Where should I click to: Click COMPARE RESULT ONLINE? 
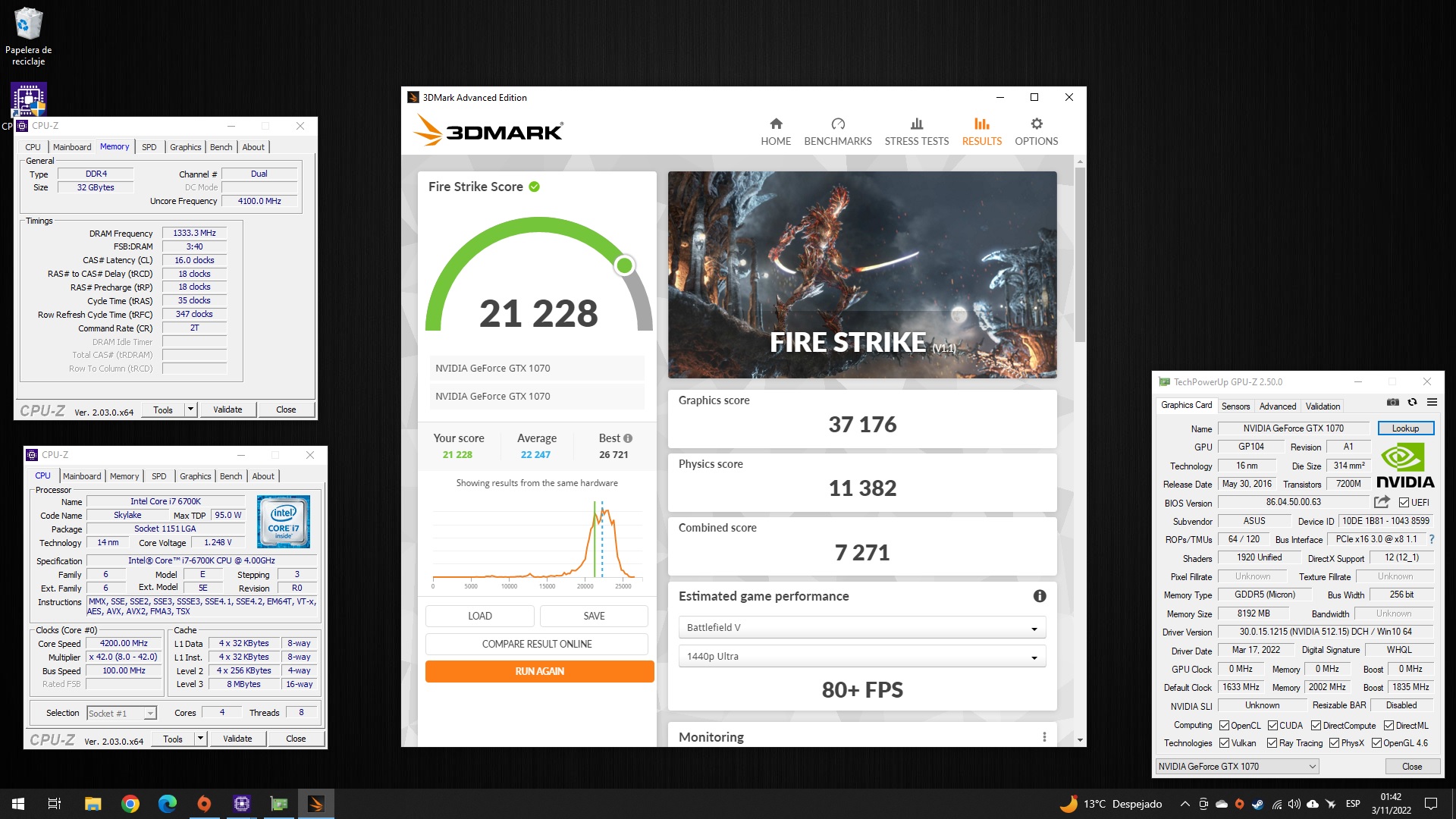(x=537, y=644)
